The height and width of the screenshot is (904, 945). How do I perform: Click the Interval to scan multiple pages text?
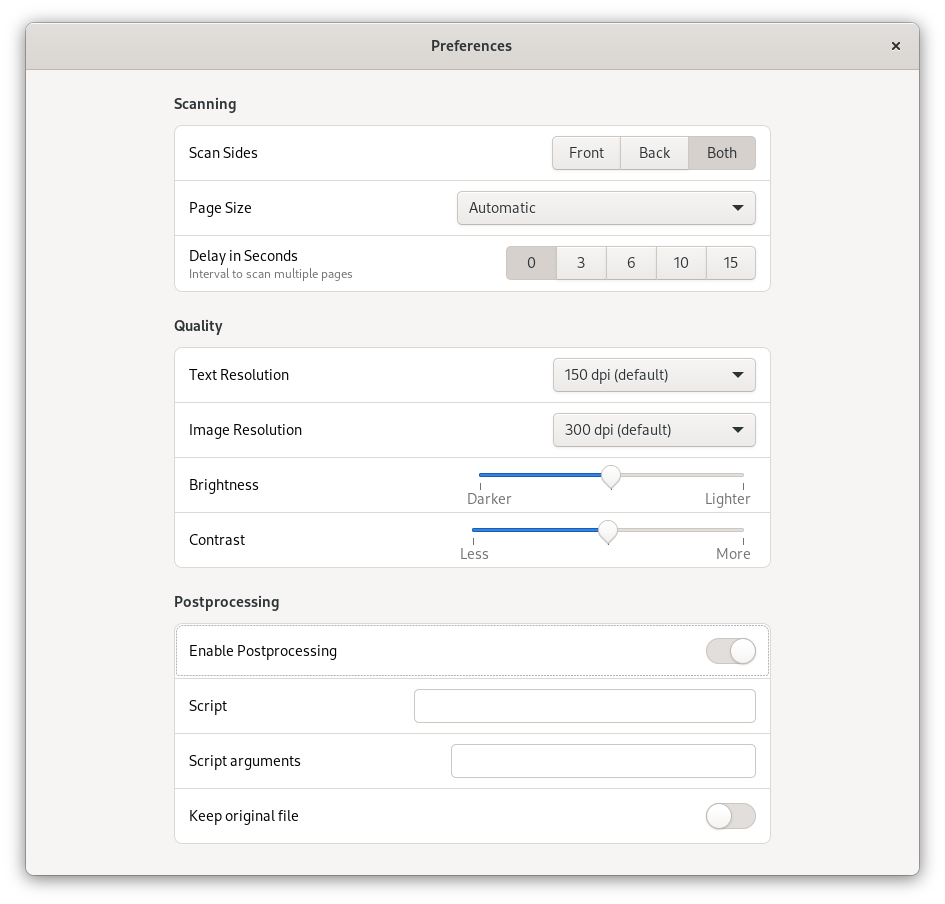[x=271, y=274]
